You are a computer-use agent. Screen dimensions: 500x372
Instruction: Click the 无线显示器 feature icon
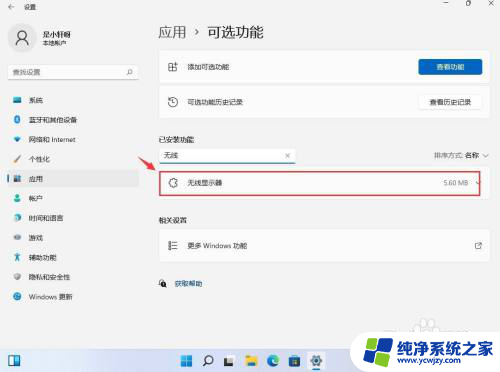pyautogui.click(x=173, y=183)
